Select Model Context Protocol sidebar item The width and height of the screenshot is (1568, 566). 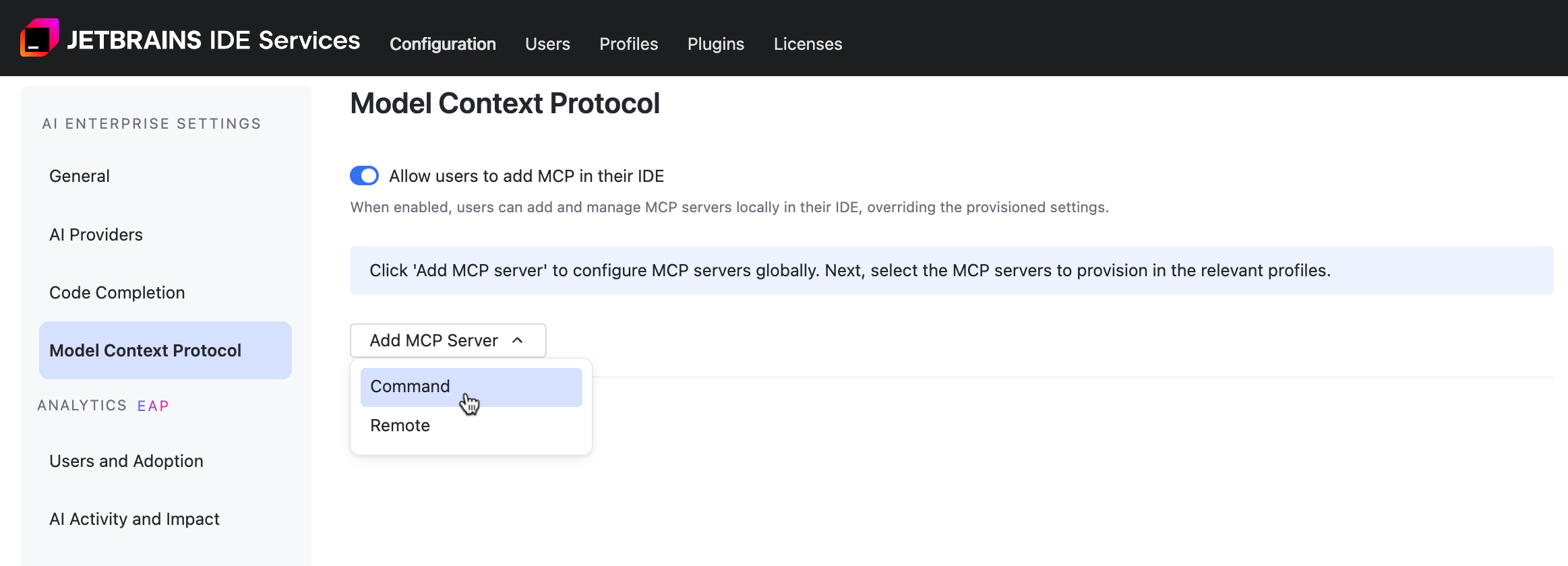coord(145,350)
